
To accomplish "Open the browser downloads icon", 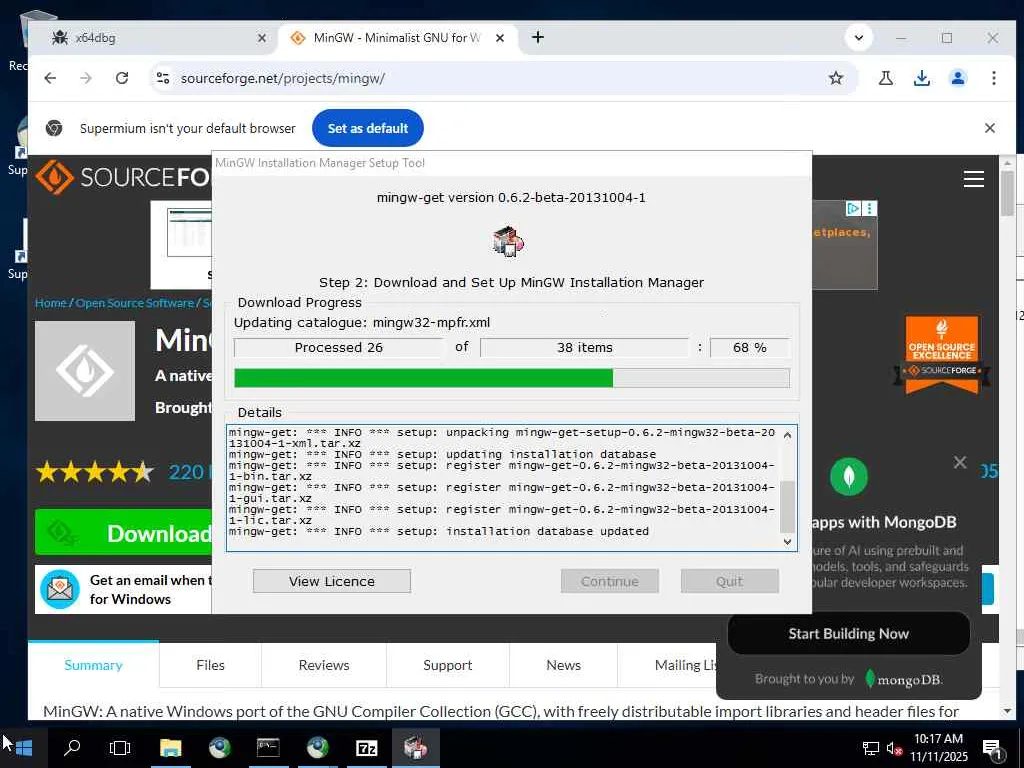I will point(921,78).
